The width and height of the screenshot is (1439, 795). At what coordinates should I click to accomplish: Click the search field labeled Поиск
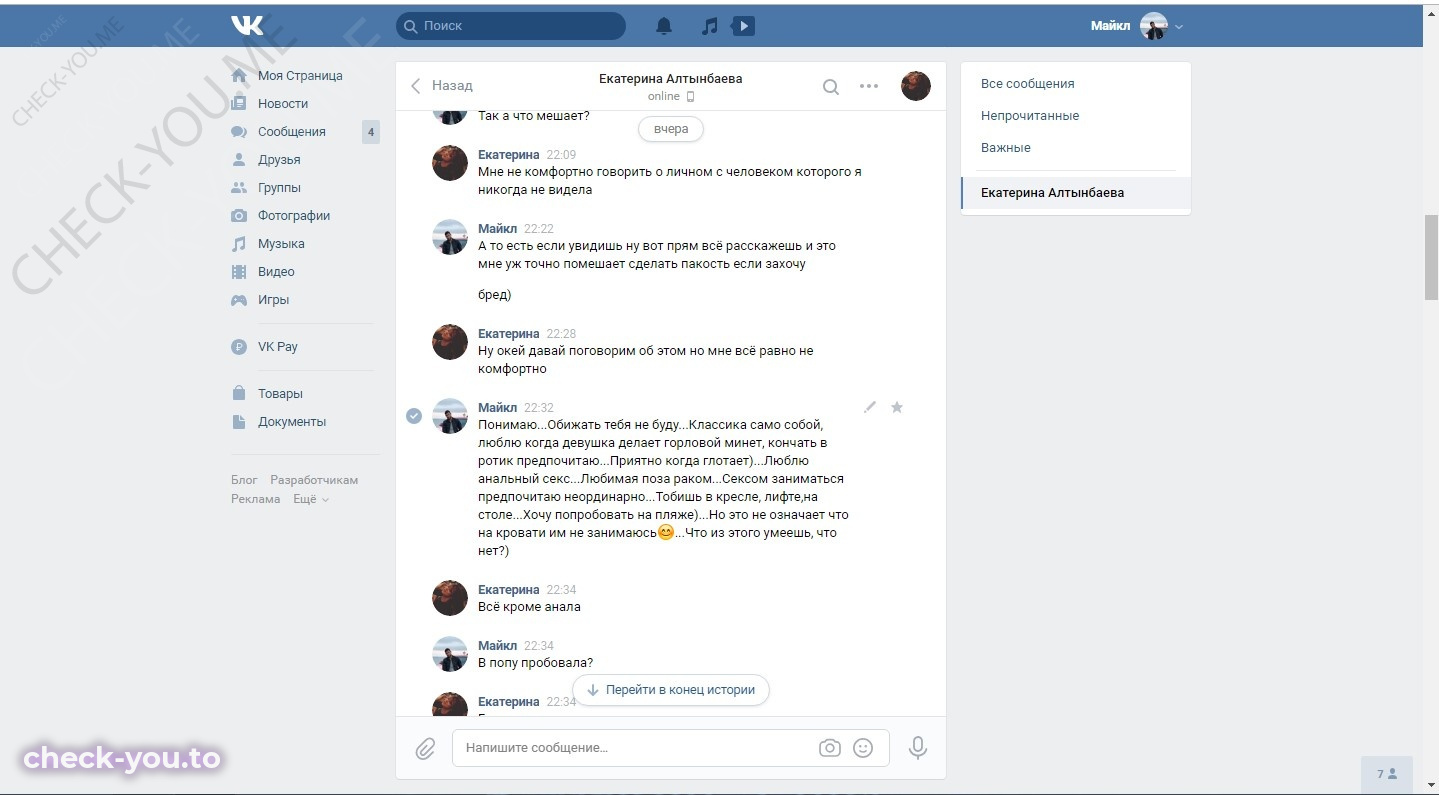pos(511,26)
